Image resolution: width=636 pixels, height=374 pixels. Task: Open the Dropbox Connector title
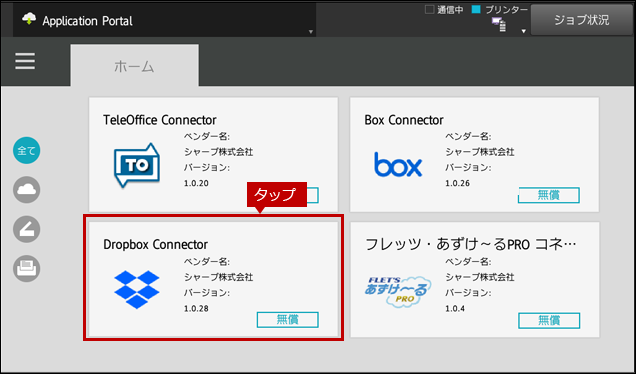point(156,245)
